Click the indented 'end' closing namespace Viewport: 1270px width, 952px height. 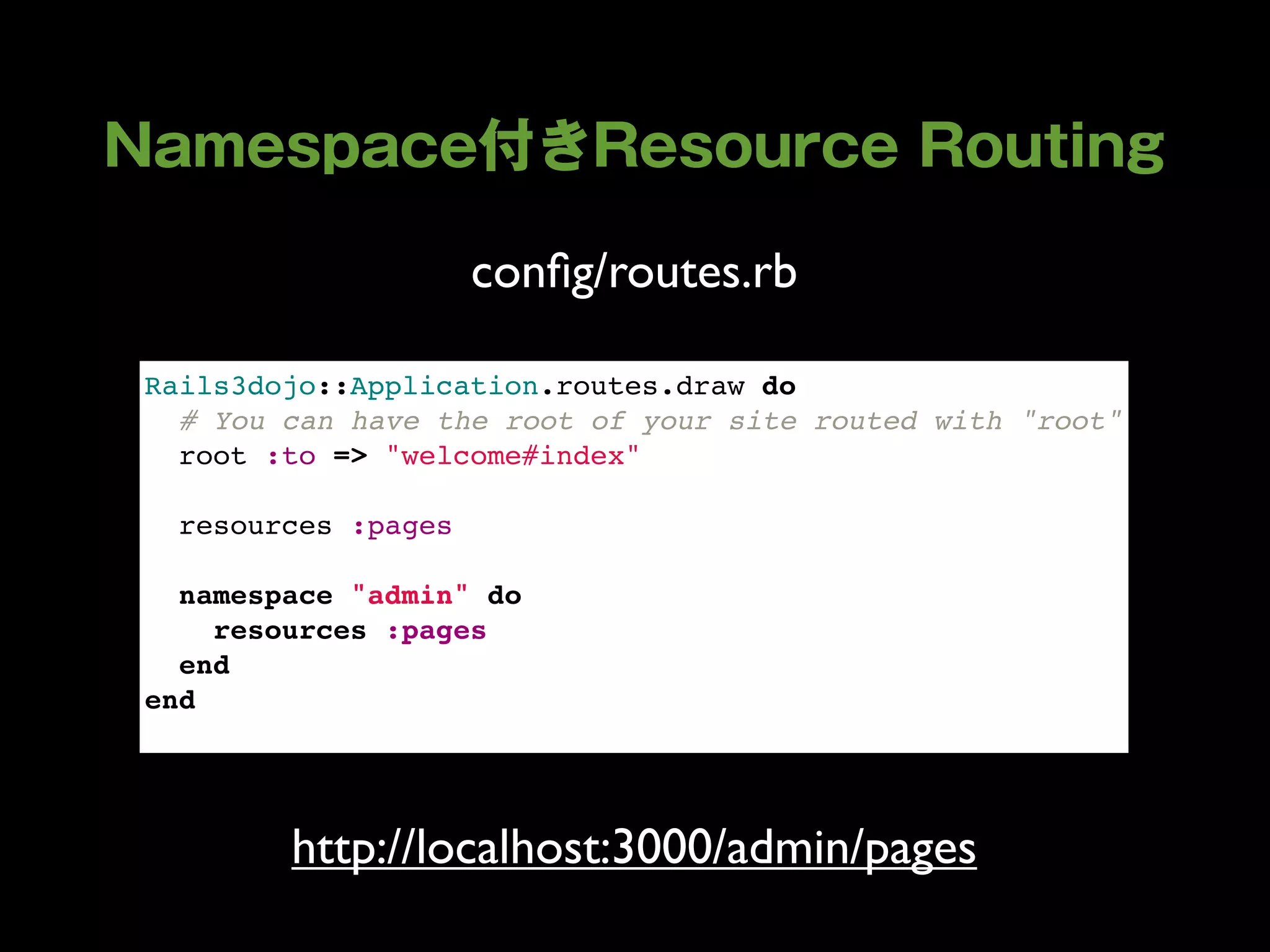click(204, 666)
